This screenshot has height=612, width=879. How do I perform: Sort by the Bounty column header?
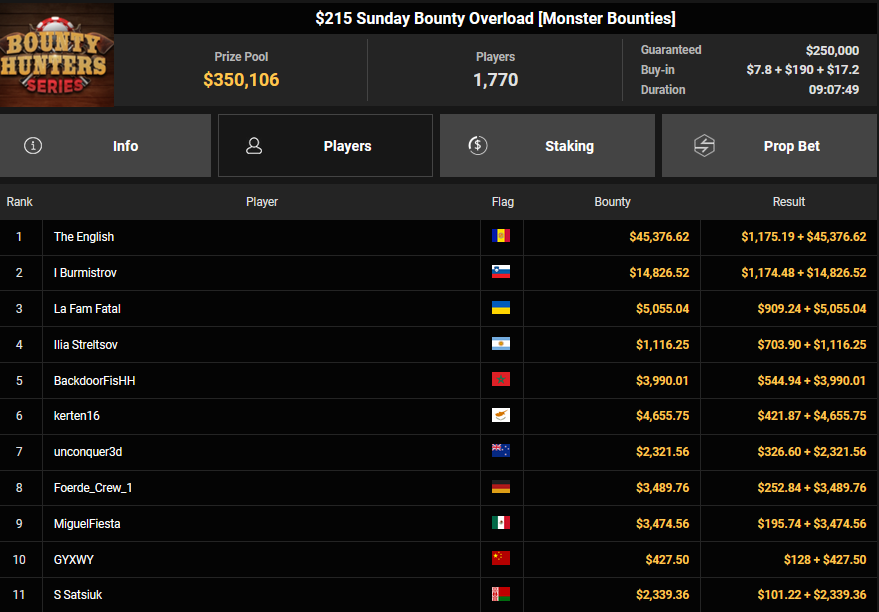pyautogui.click(x=612, y=202)
